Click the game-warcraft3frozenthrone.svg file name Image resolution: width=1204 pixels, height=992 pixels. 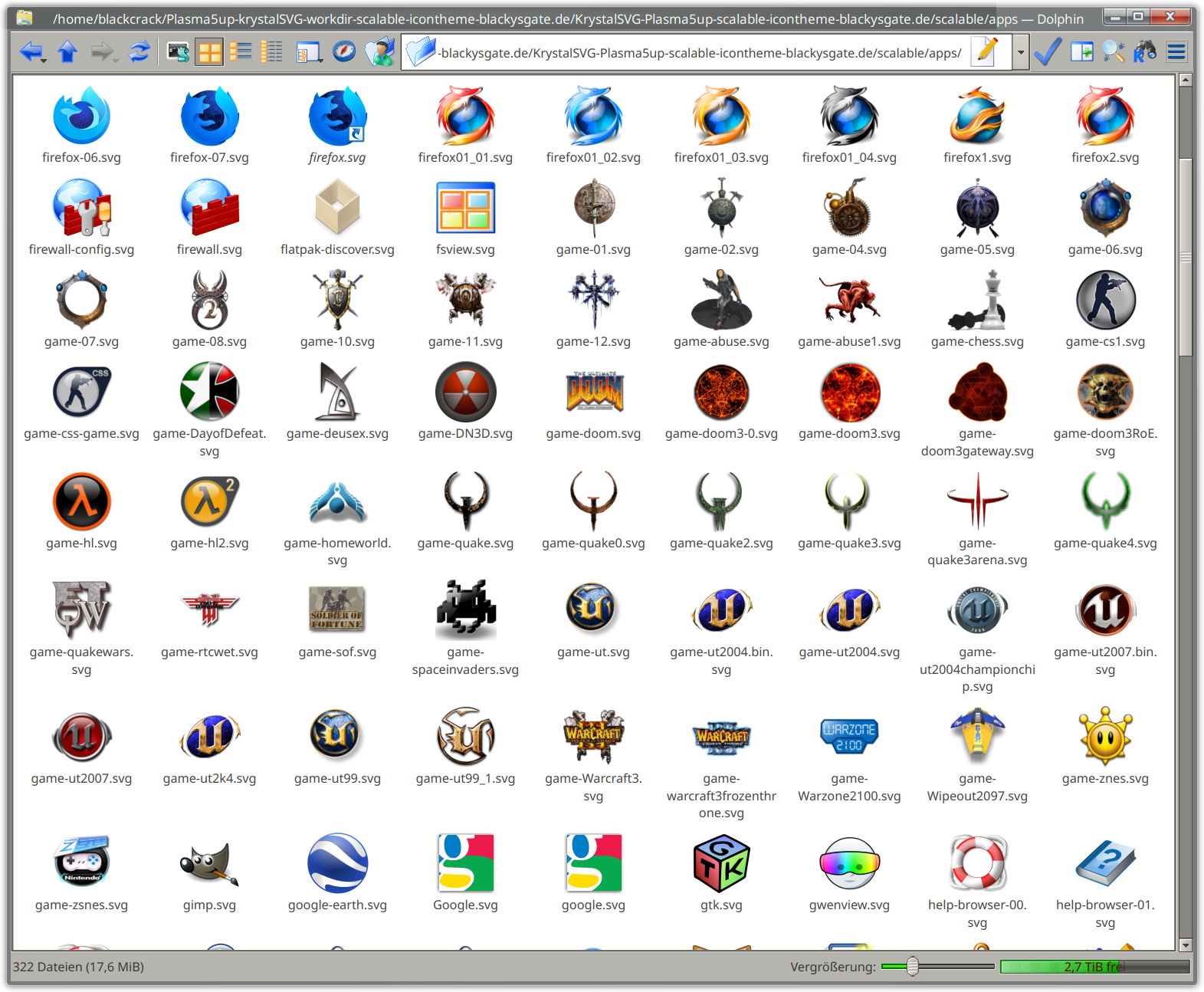coord(721,796)
